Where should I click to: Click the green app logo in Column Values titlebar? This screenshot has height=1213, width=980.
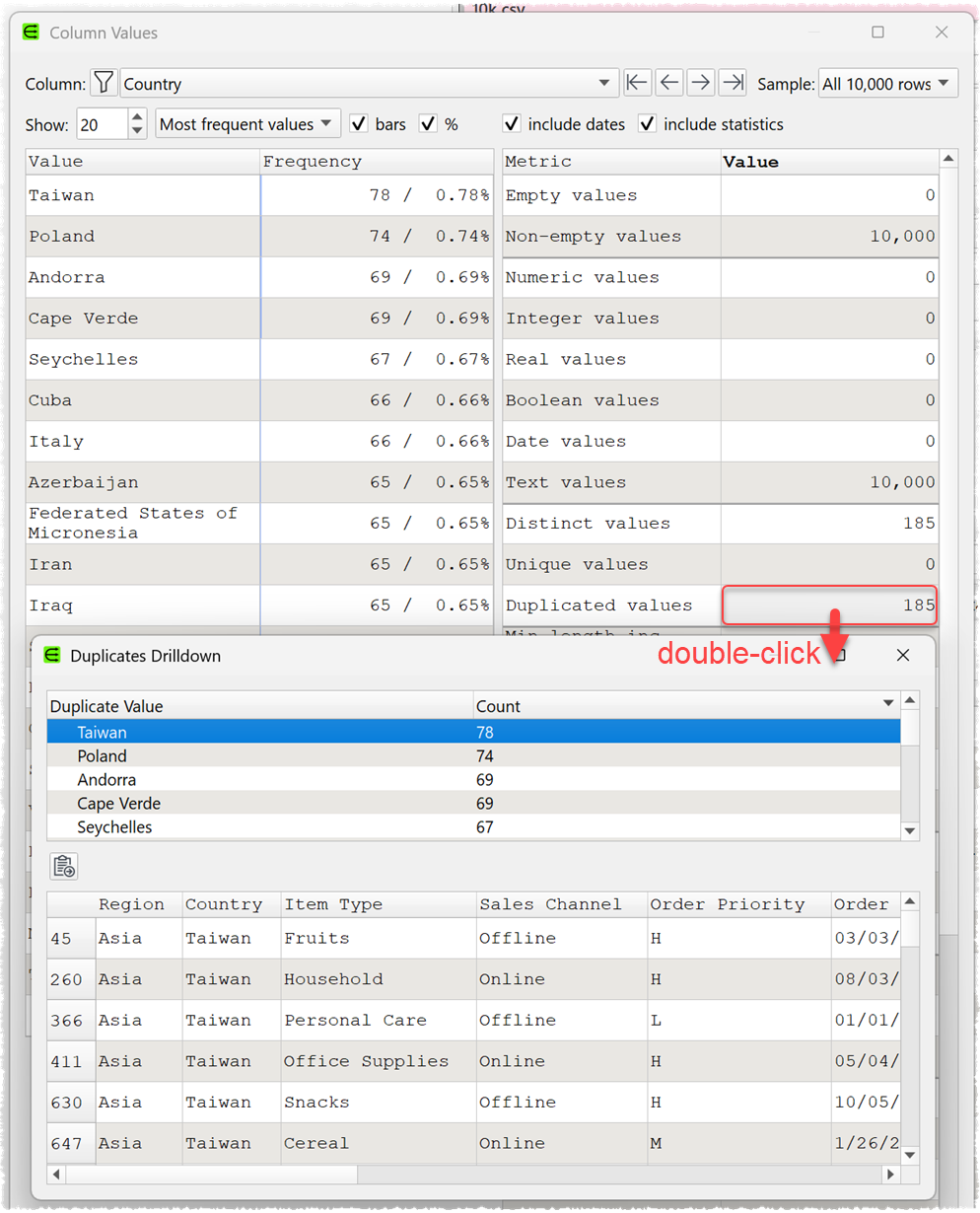click(x=30, y=32)
